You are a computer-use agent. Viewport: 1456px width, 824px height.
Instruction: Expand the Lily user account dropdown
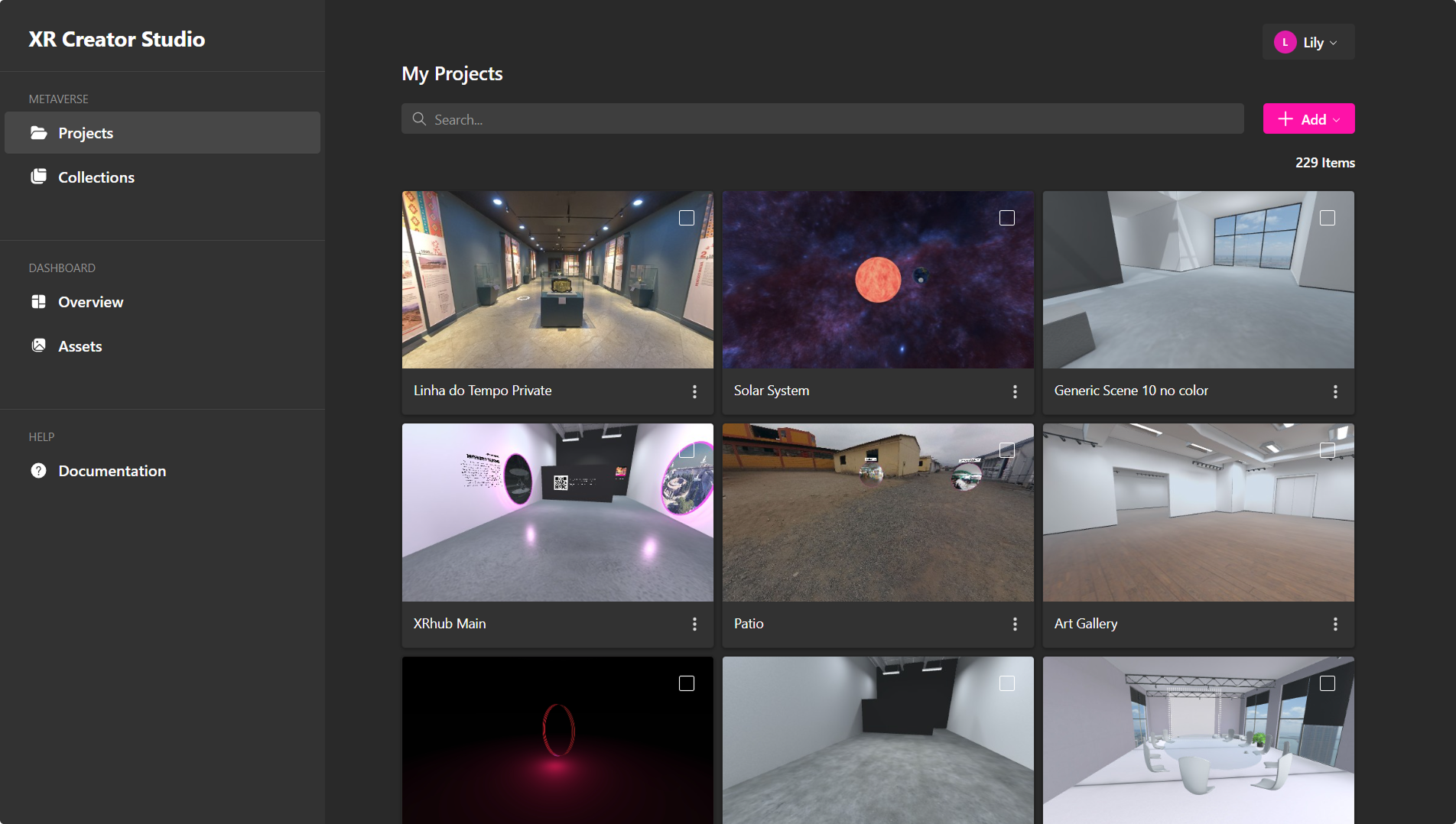[1308, 42]
